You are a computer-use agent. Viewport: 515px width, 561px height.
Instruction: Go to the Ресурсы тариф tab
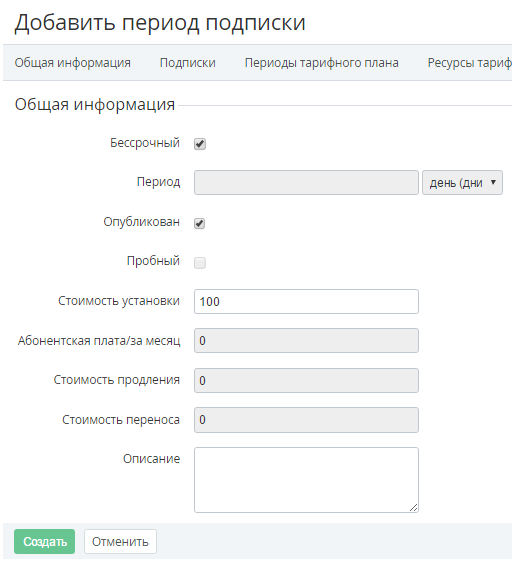click(470, 63)
